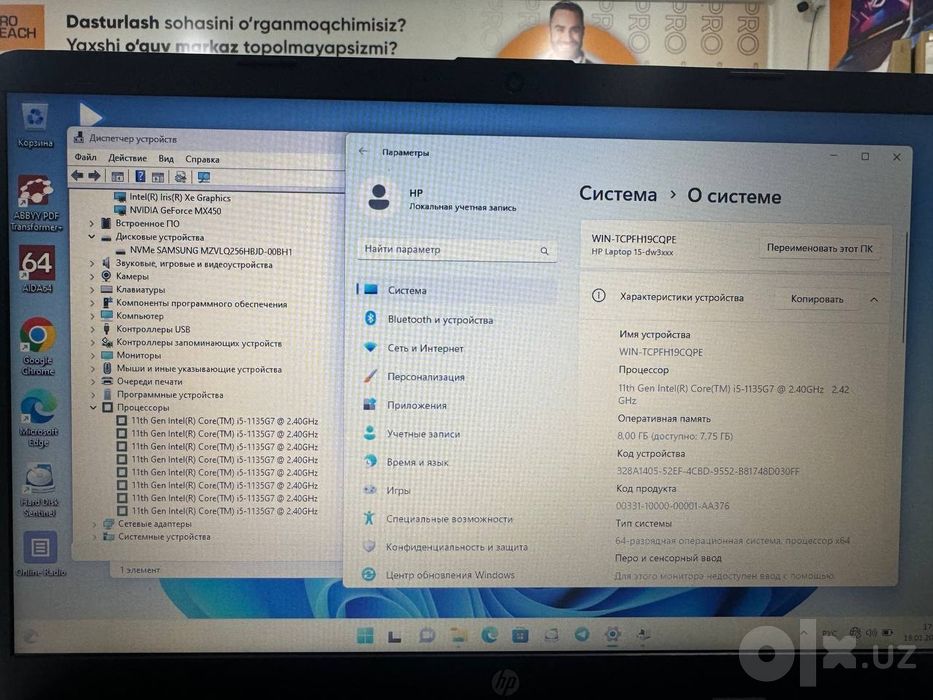The image size is (933, 700).
Task: Collapse Процессоры tree node
Action: tap(93, 407)
